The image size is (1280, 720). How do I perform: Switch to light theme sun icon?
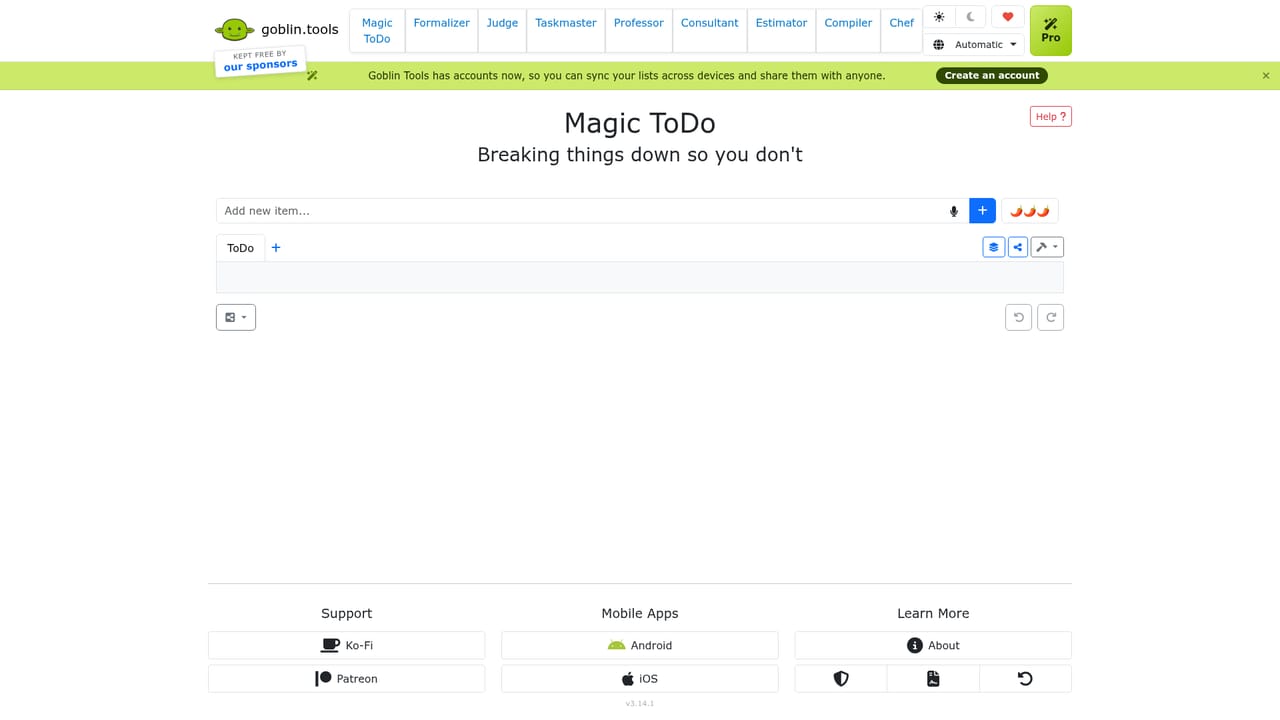(x=939, y=17)
